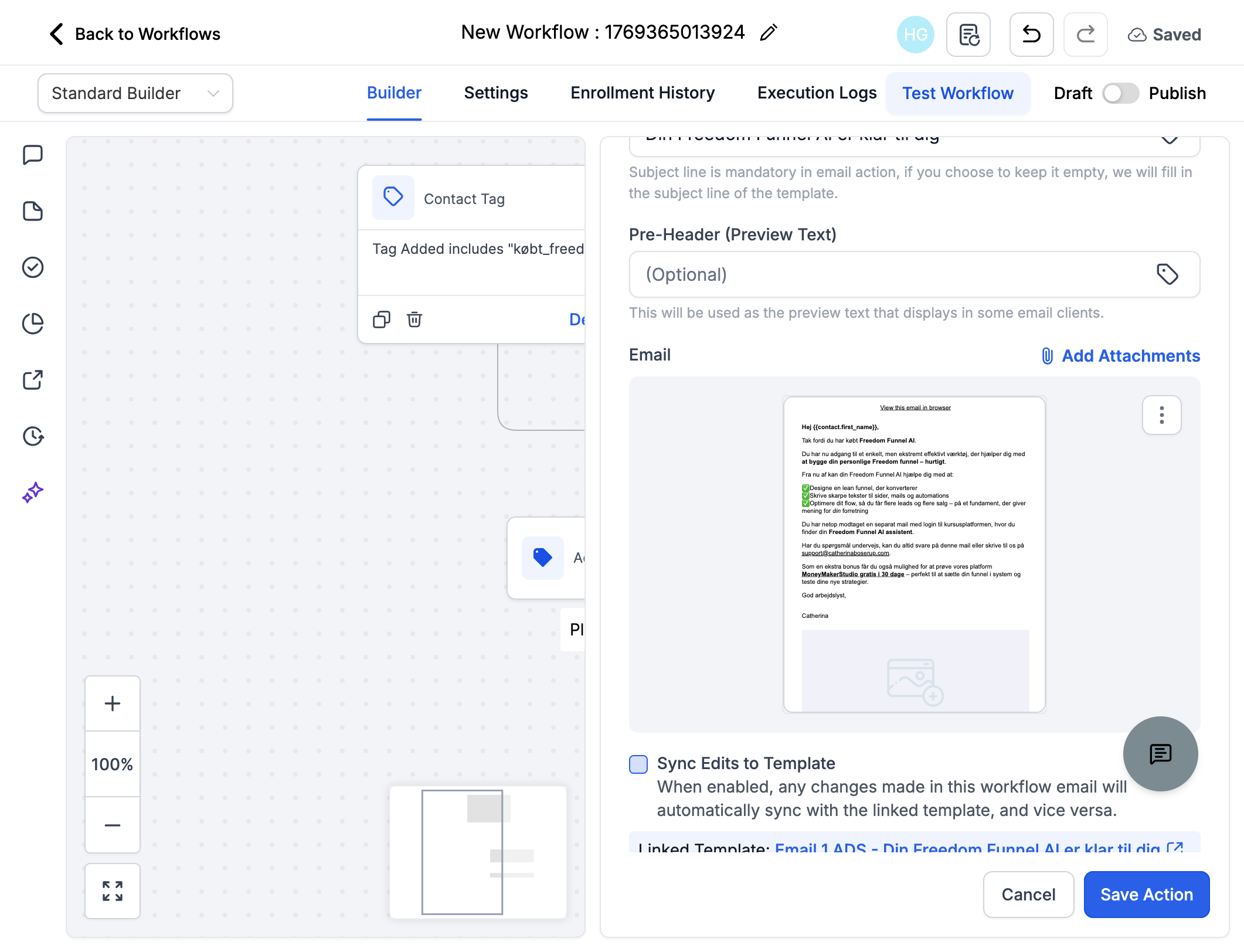Click the Cancel button
The height and width of the screenshot is (952, 1244).
1028,895
